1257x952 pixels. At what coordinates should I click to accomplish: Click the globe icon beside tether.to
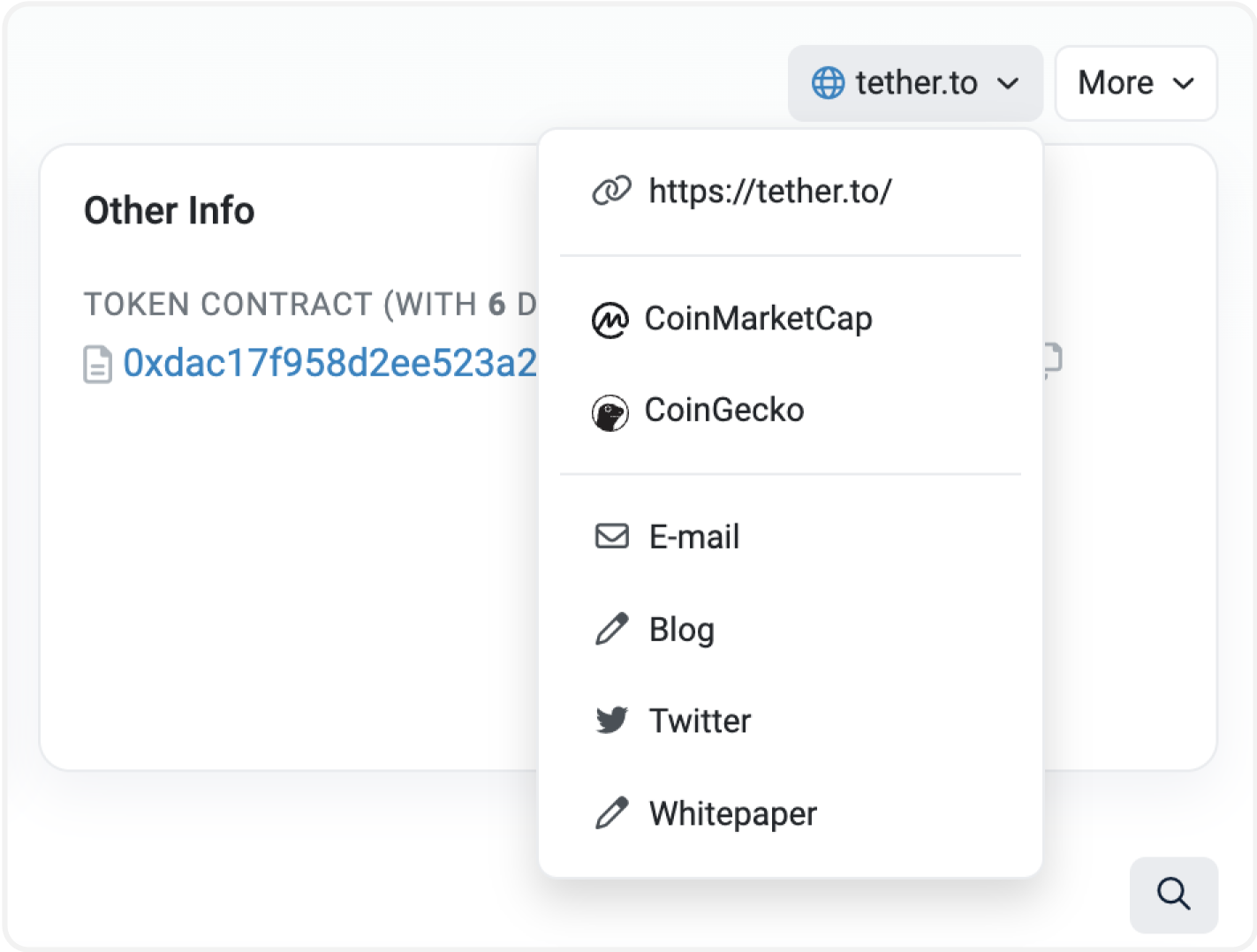coord(828,83)
